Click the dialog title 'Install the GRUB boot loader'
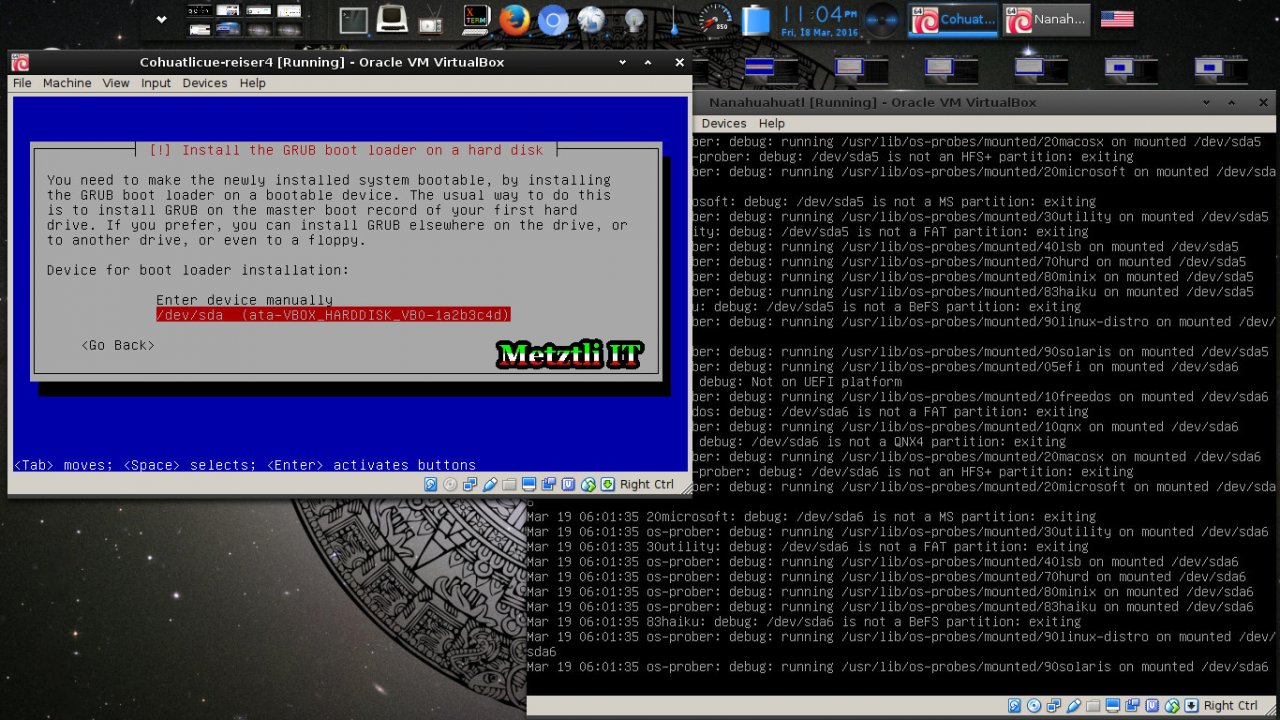Viewport: 1280px width, 720px height. coord(346,150)
